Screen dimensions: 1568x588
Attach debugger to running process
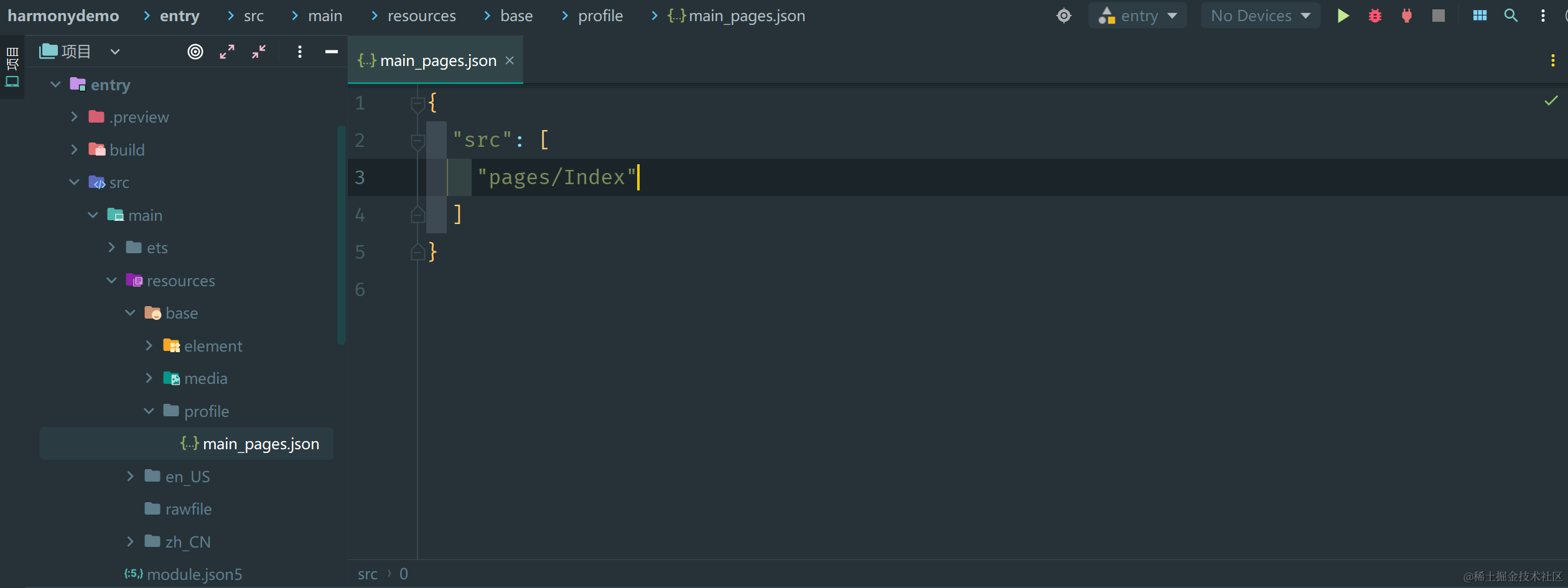tap(1407, 16)
